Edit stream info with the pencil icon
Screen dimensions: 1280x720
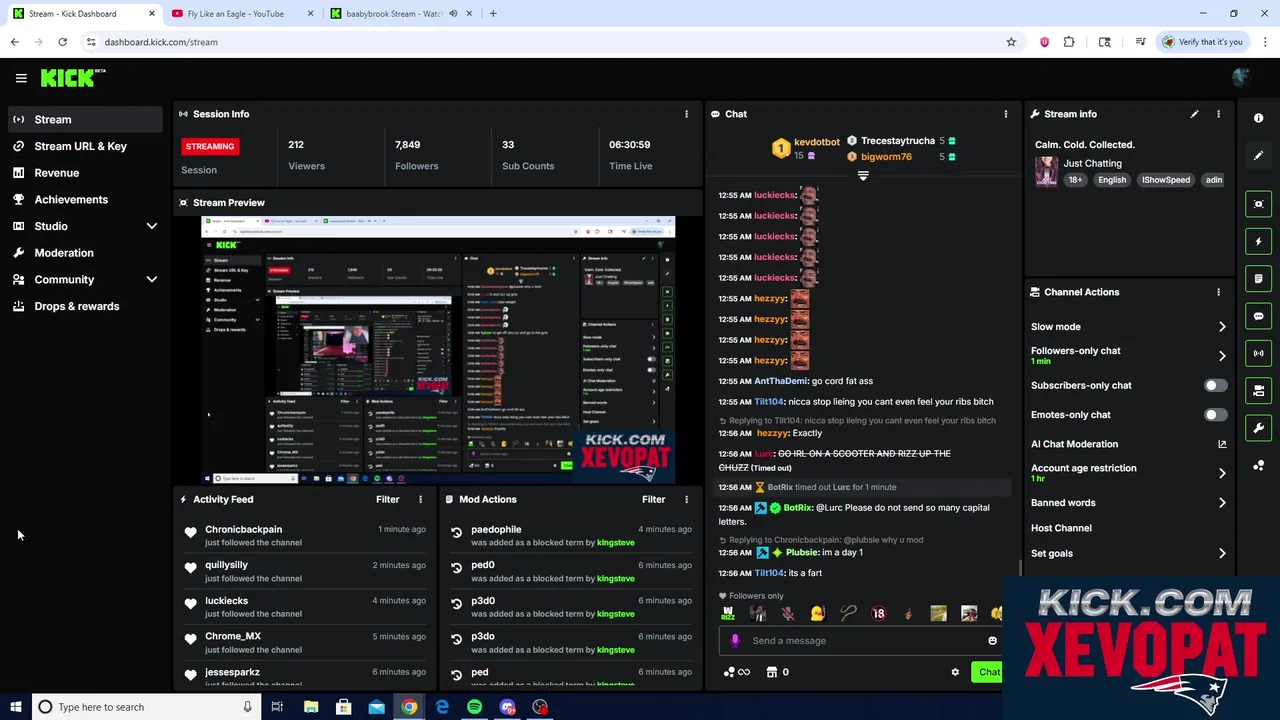[1194, 114]
